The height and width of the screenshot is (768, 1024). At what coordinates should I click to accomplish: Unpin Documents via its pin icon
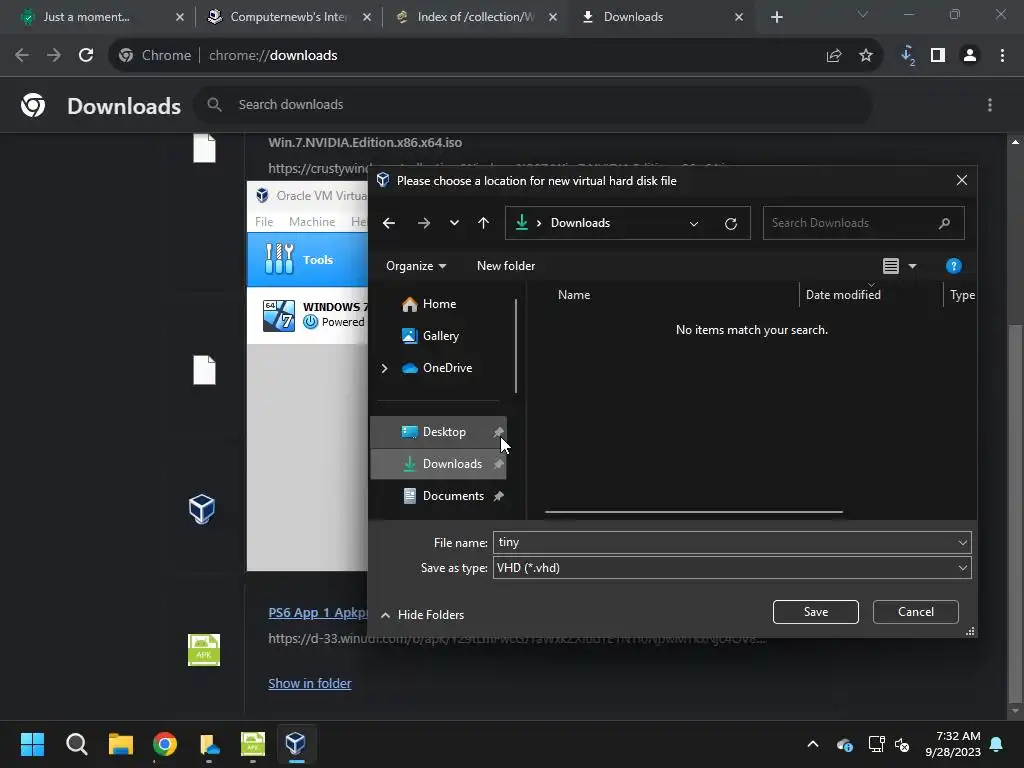(x=498, y=496)
